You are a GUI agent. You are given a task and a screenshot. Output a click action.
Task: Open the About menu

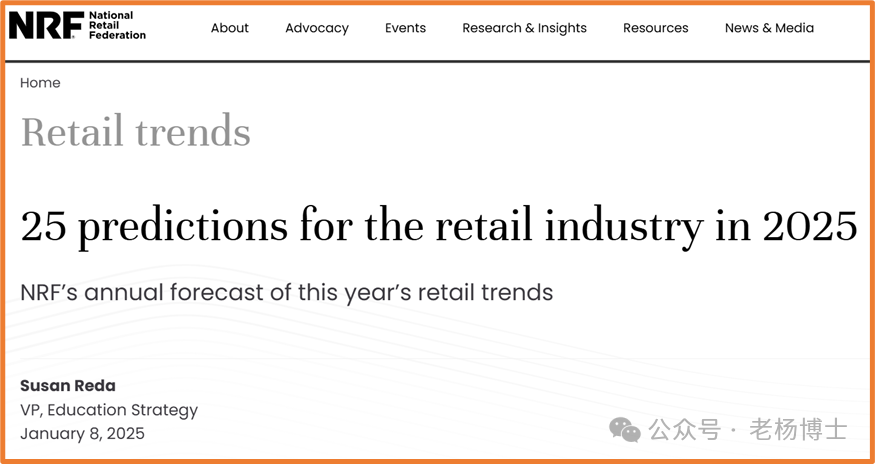229,28
